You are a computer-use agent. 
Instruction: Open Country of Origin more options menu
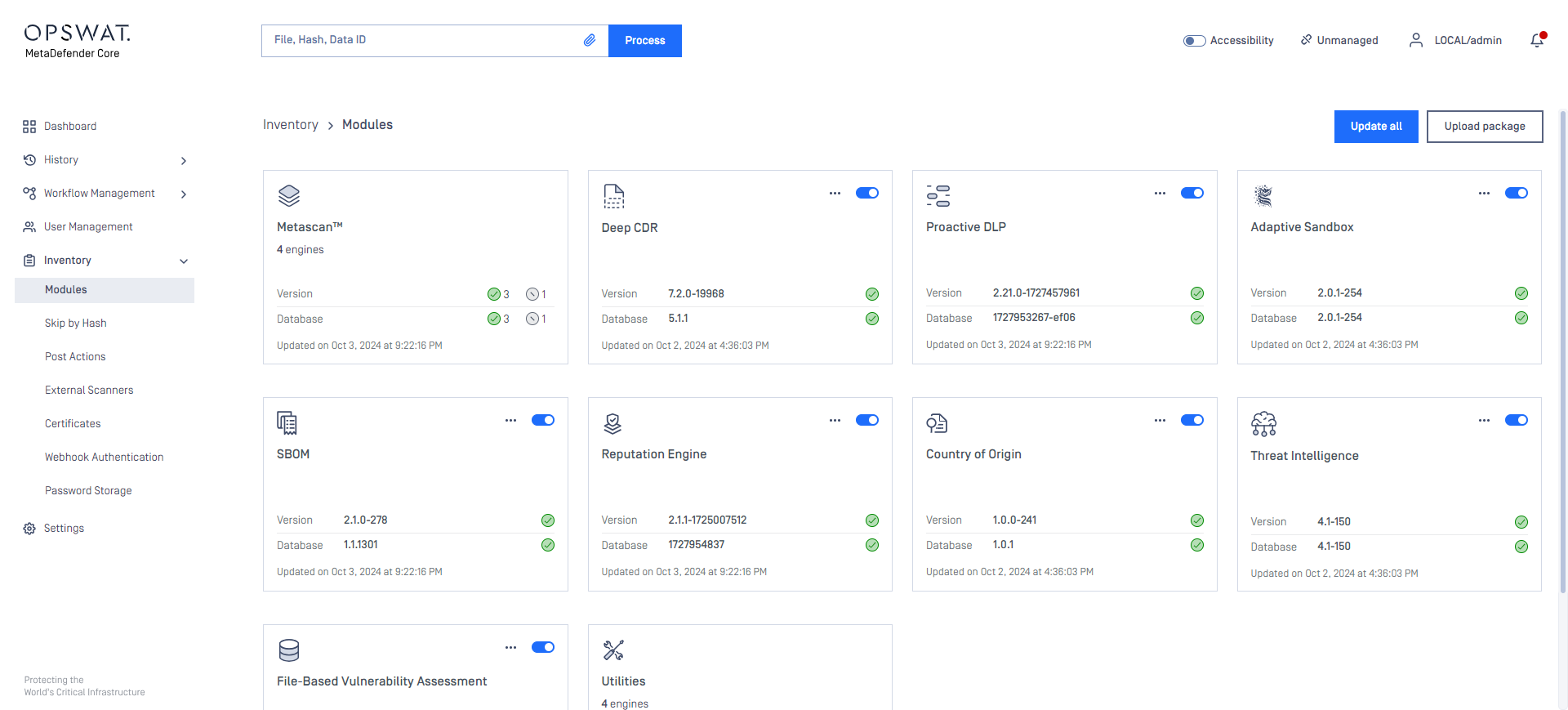(1160, 421)
